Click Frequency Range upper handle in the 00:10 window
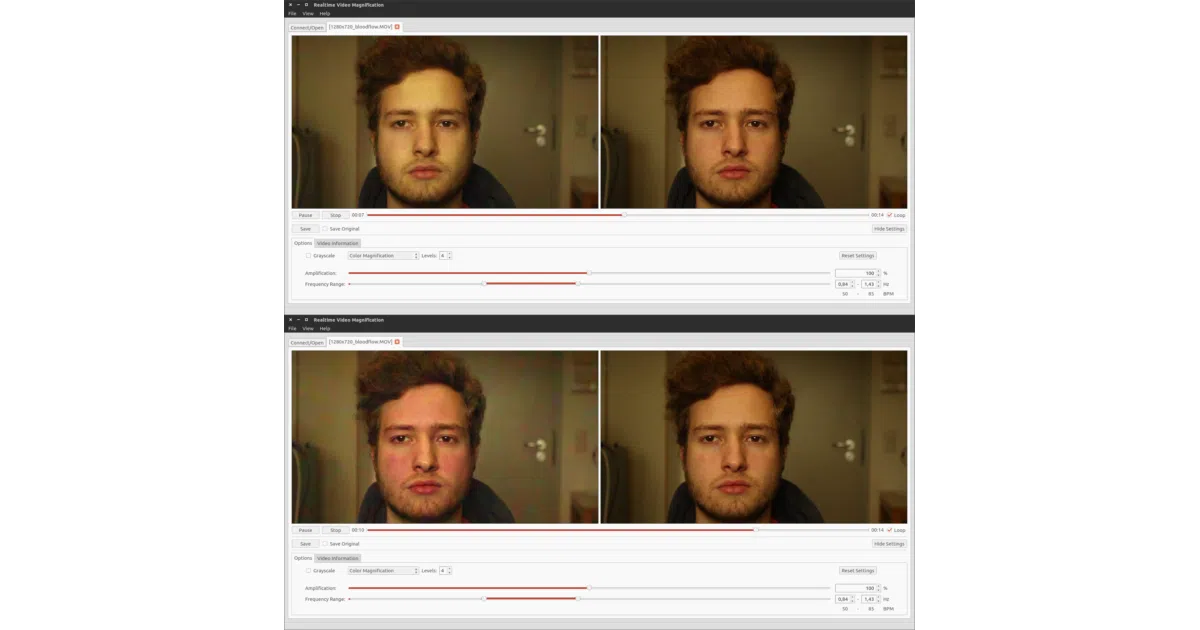This screenshot has width=1200, height=630. 577,599
